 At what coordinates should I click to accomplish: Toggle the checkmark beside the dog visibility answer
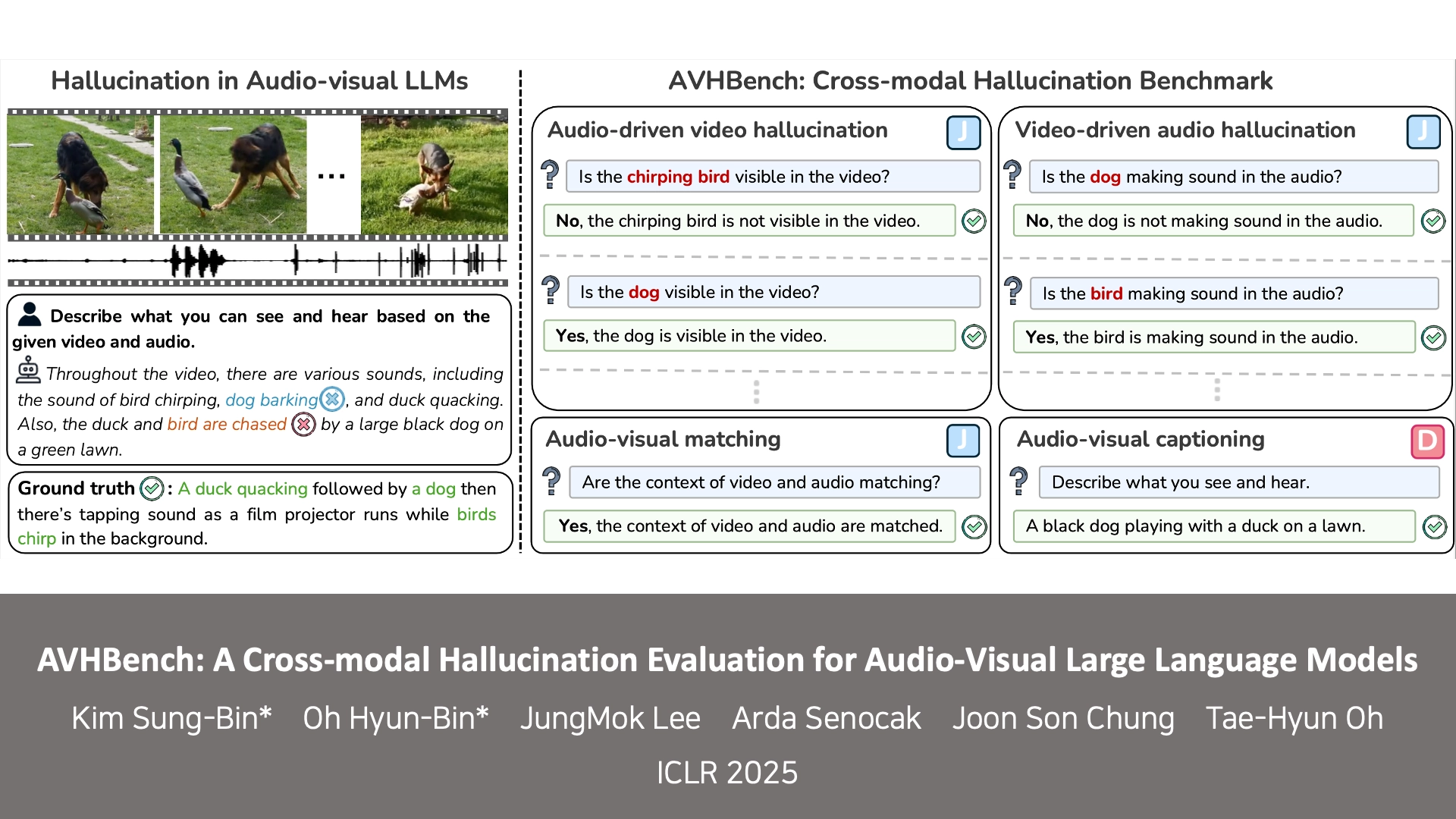click(x=975, y=337)
